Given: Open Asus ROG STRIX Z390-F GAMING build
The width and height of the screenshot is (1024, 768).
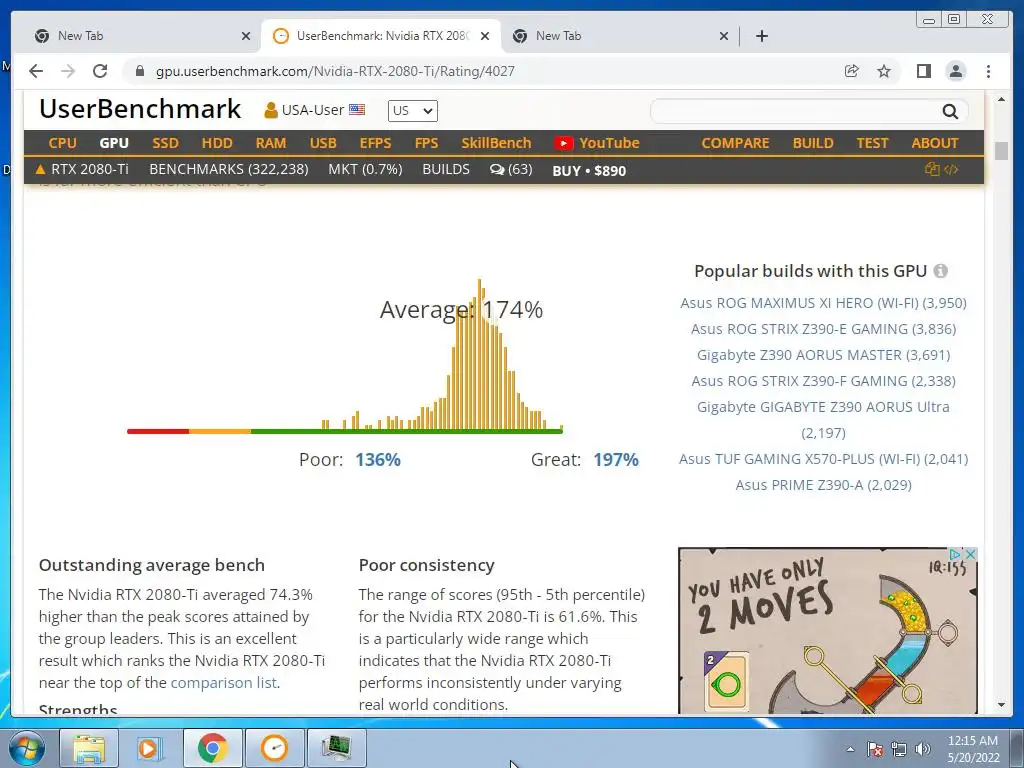Looking at the screenshot, I should (x=824, y=381).
